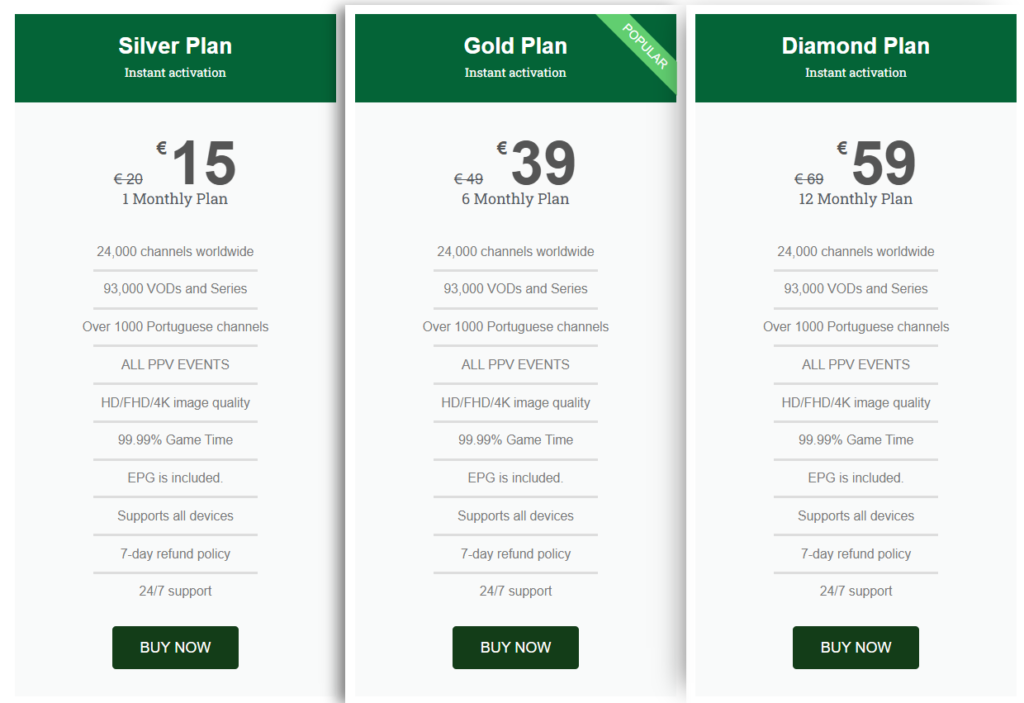Click the Silver Plan €15 price
Viewport: 1024px width, 703px height.
pos(202,163)
